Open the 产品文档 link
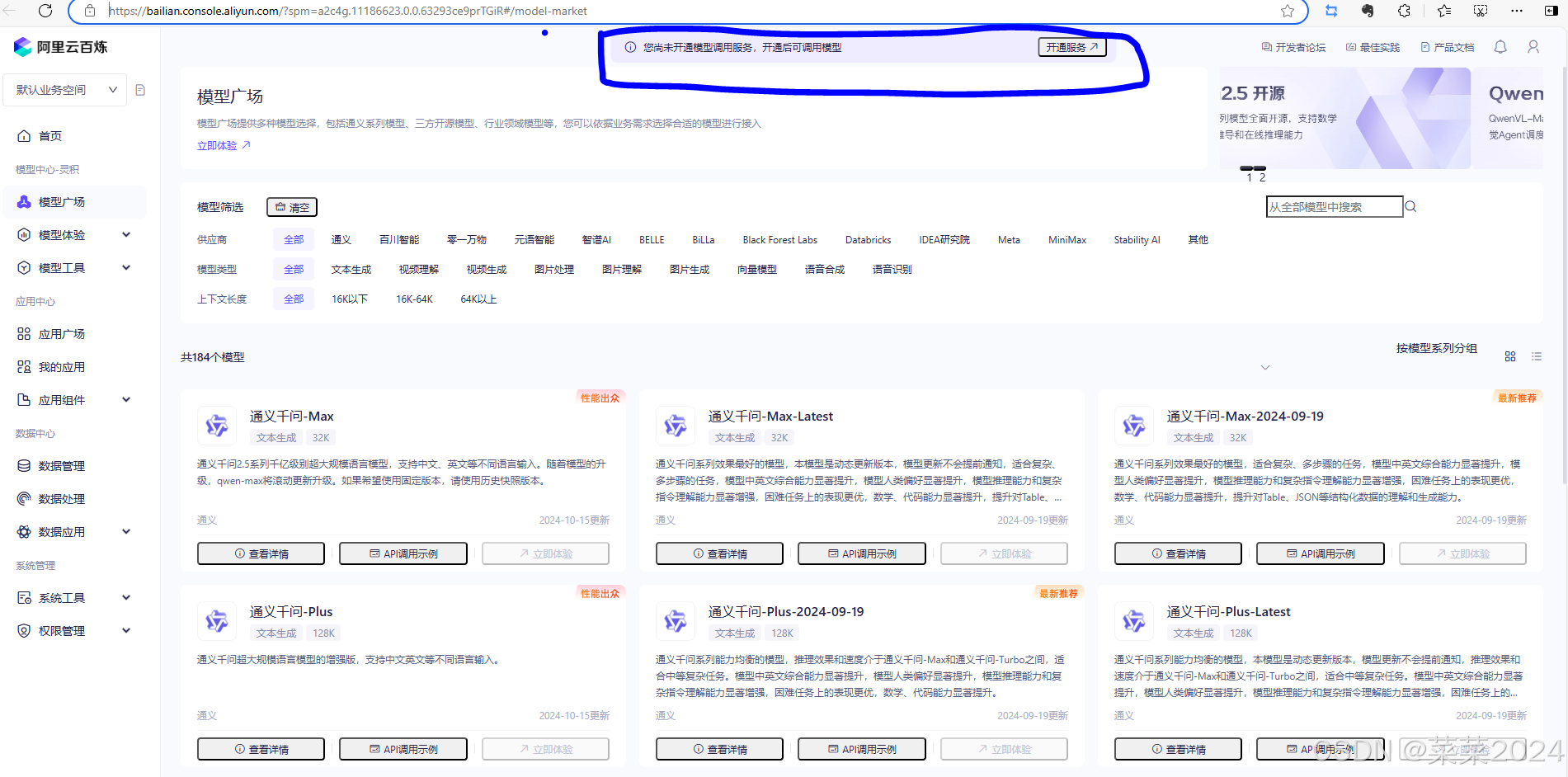1568x777 pixels. (x=1447, y=47)
